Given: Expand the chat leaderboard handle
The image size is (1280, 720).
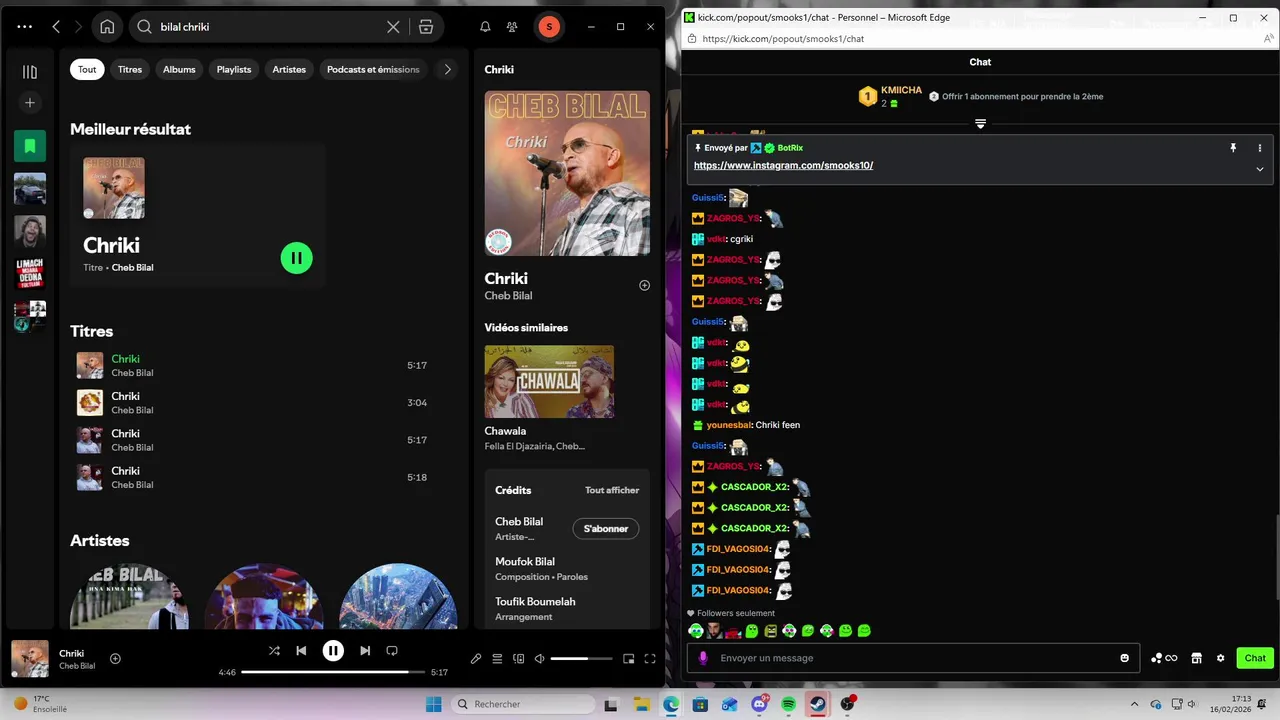Looking at the screenshot, I should click(980, 124).
